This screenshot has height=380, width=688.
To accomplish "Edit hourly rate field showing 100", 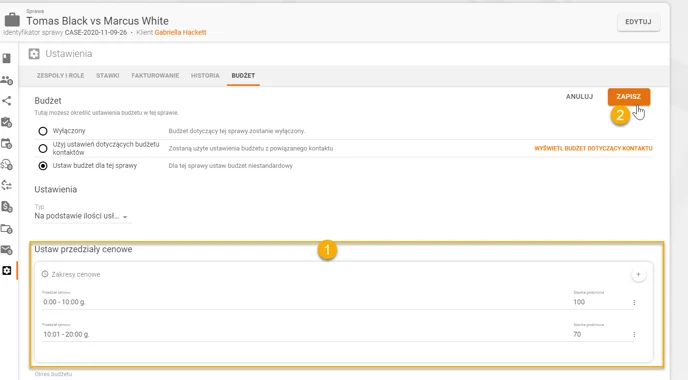I will pyautogui.click(x=600, y=302).
